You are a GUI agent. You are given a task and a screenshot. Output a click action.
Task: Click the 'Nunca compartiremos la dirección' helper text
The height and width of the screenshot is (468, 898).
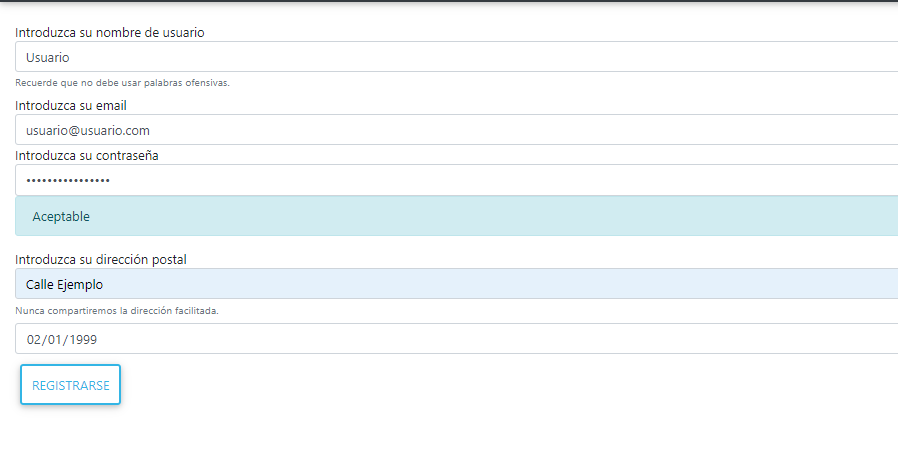[x=117, y=310]
